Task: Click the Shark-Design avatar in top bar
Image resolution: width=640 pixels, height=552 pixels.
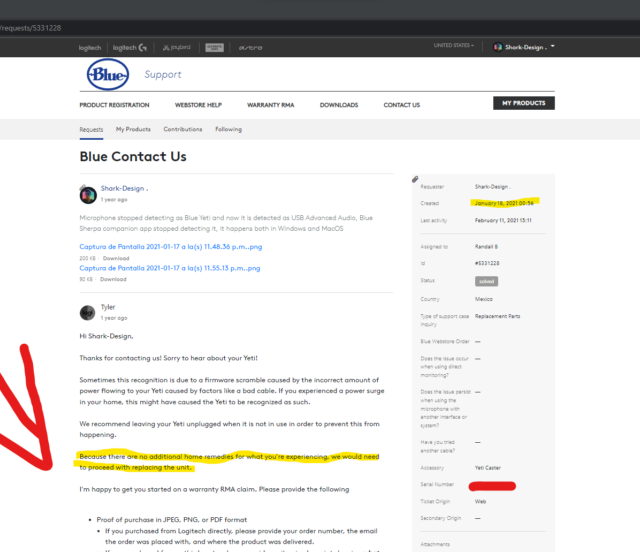Action: tap(498, 47)
